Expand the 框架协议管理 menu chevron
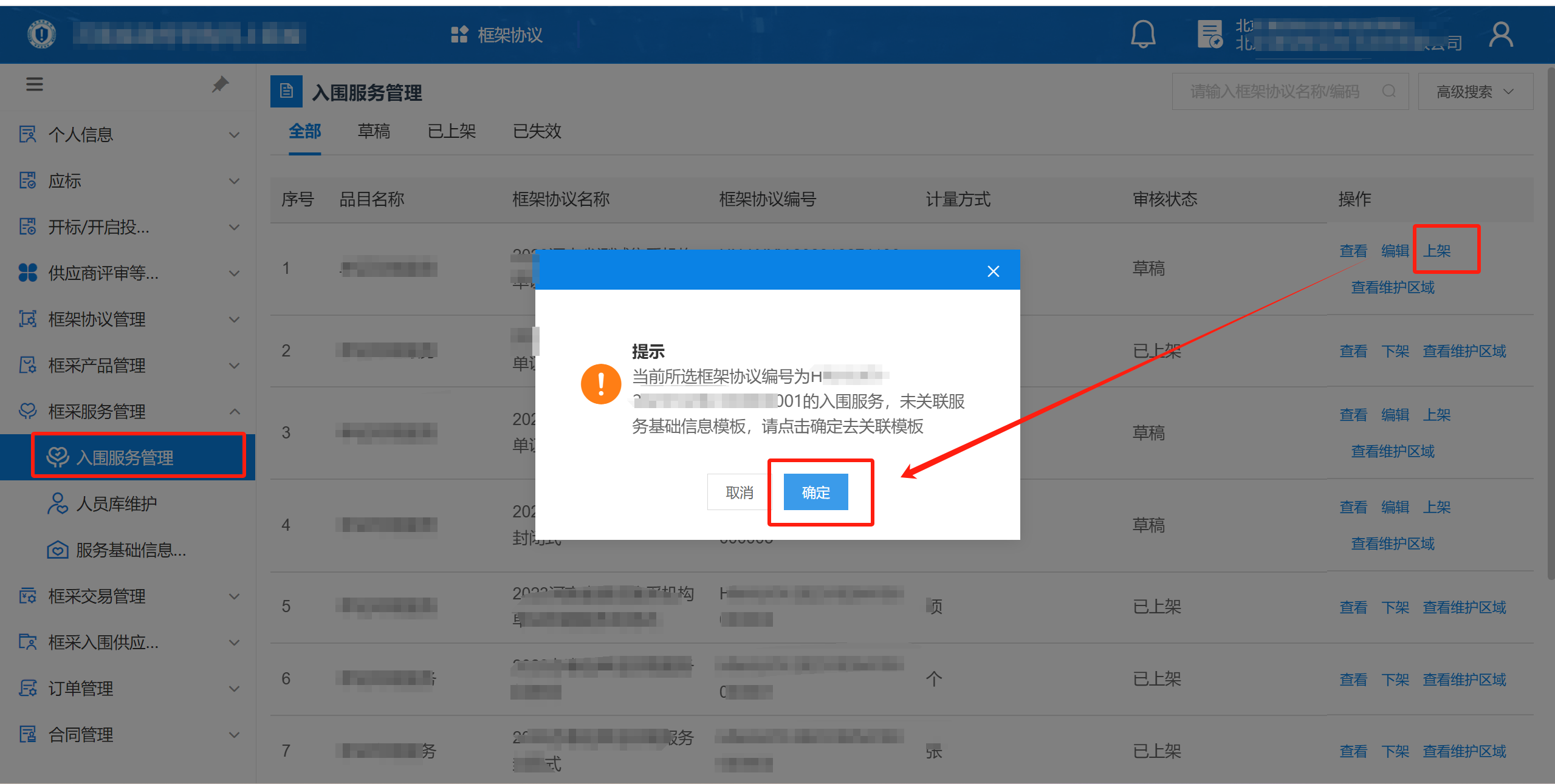1555x784 pixels. (x=234, y=319)
